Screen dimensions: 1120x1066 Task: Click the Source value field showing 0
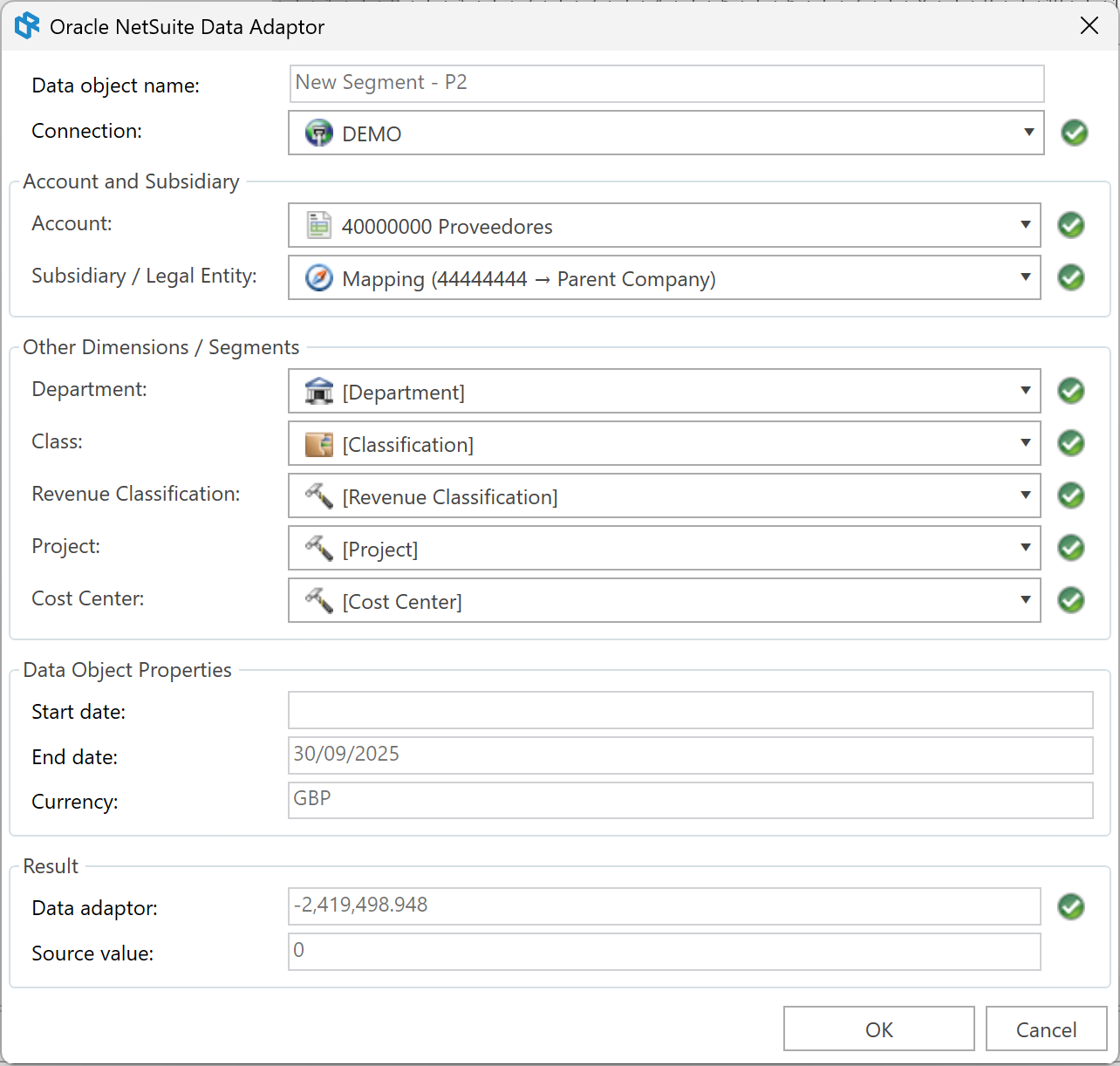coord(665,952)
